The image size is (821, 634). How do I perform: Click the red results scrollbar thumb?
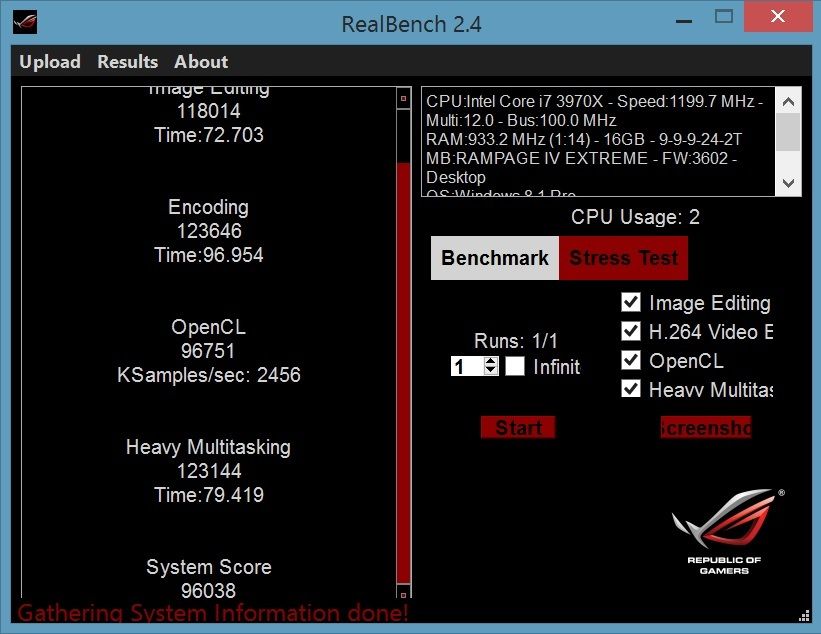[x=403, y=373]
